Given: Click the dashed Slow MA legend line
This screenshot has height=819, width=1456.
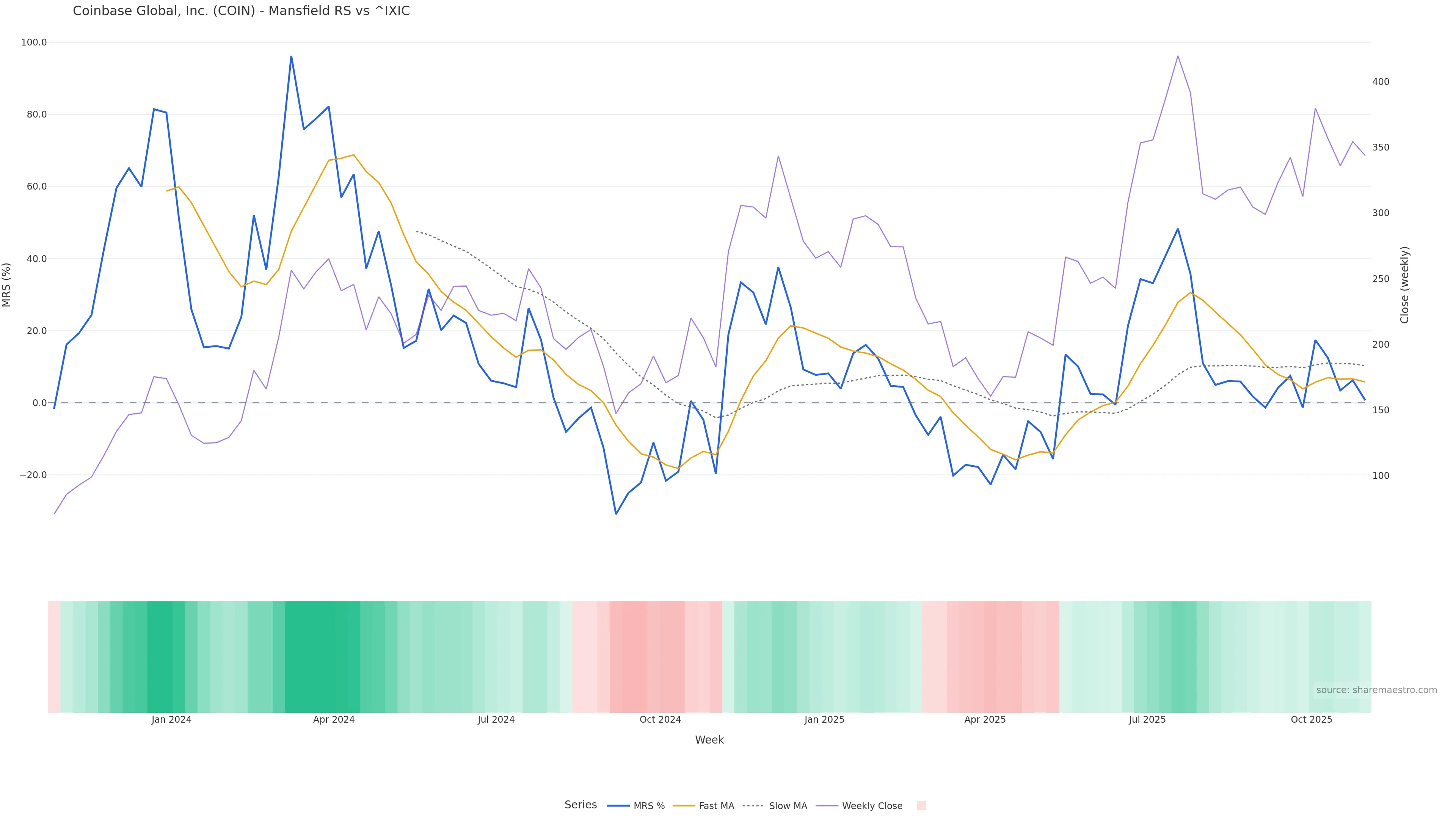Looking at the screenshot, I should pos(753,806).
